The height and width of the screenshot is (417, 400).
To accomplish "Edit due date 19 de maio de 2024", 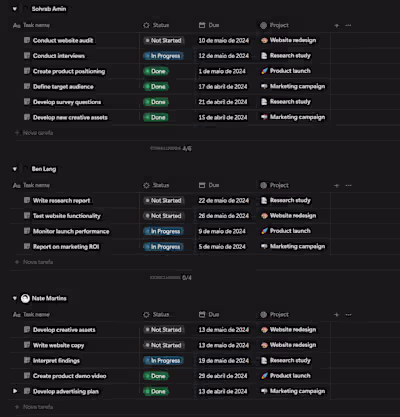I will click(x=224, y=360).
